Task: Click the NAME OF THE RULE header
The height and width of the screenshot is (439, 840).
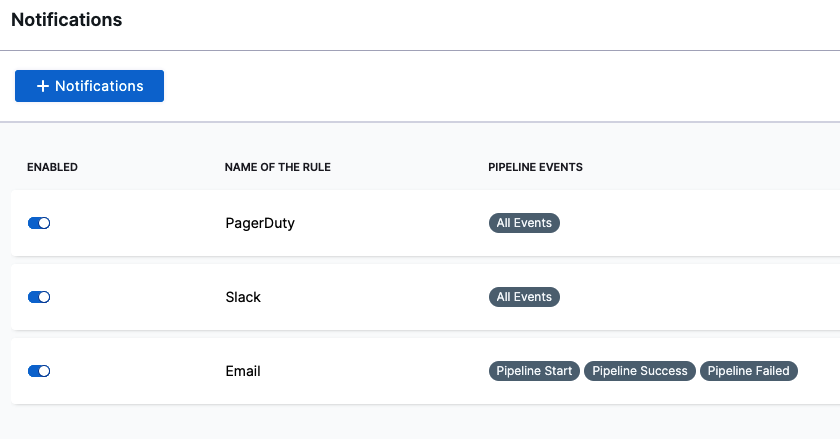Action: click(x=277, y=167)
